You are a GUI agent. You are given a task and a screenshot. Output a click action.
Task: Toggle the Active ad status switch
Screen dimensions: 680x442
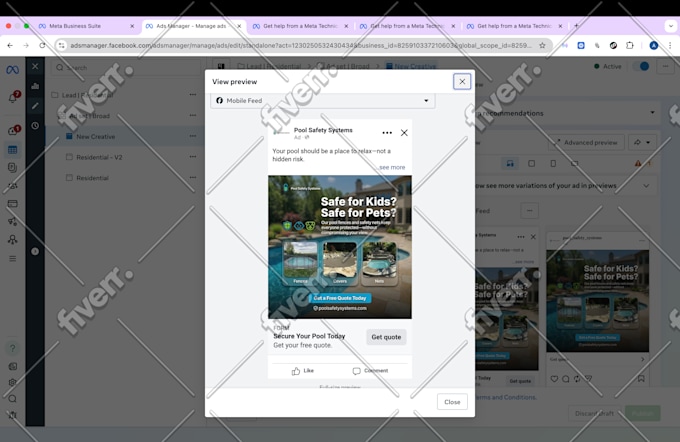(x=642, y=66)
